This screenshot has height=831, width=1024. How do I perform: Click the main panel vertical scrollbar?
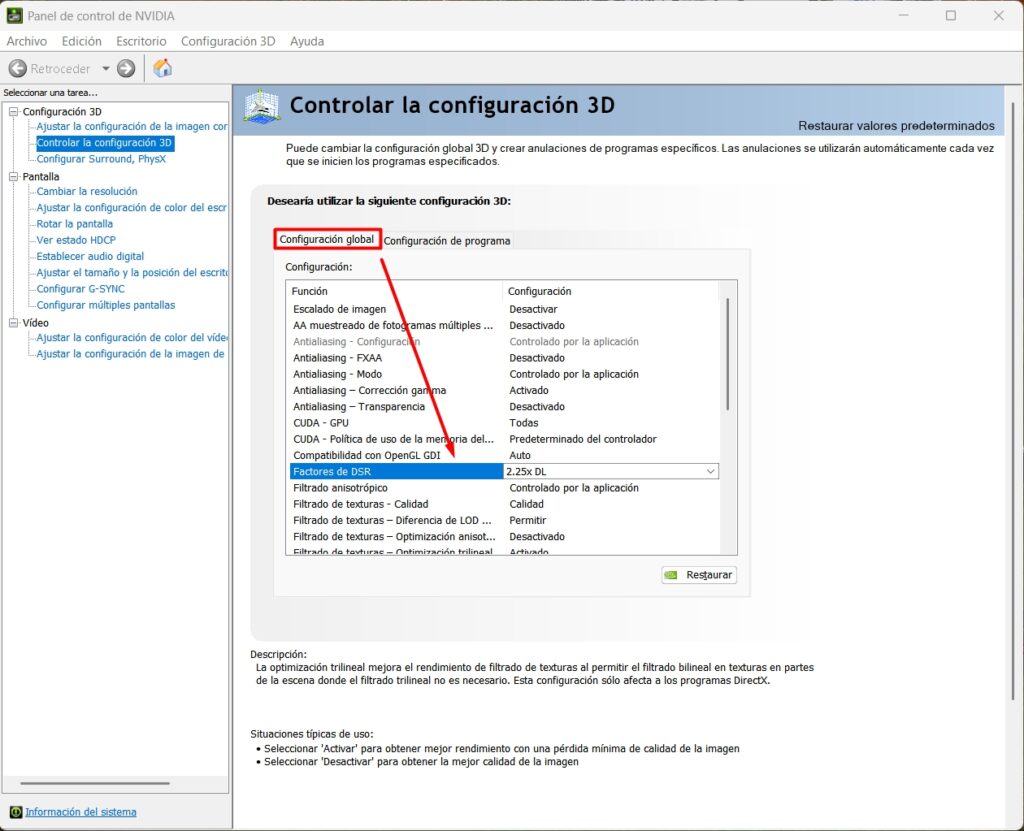1013,400
